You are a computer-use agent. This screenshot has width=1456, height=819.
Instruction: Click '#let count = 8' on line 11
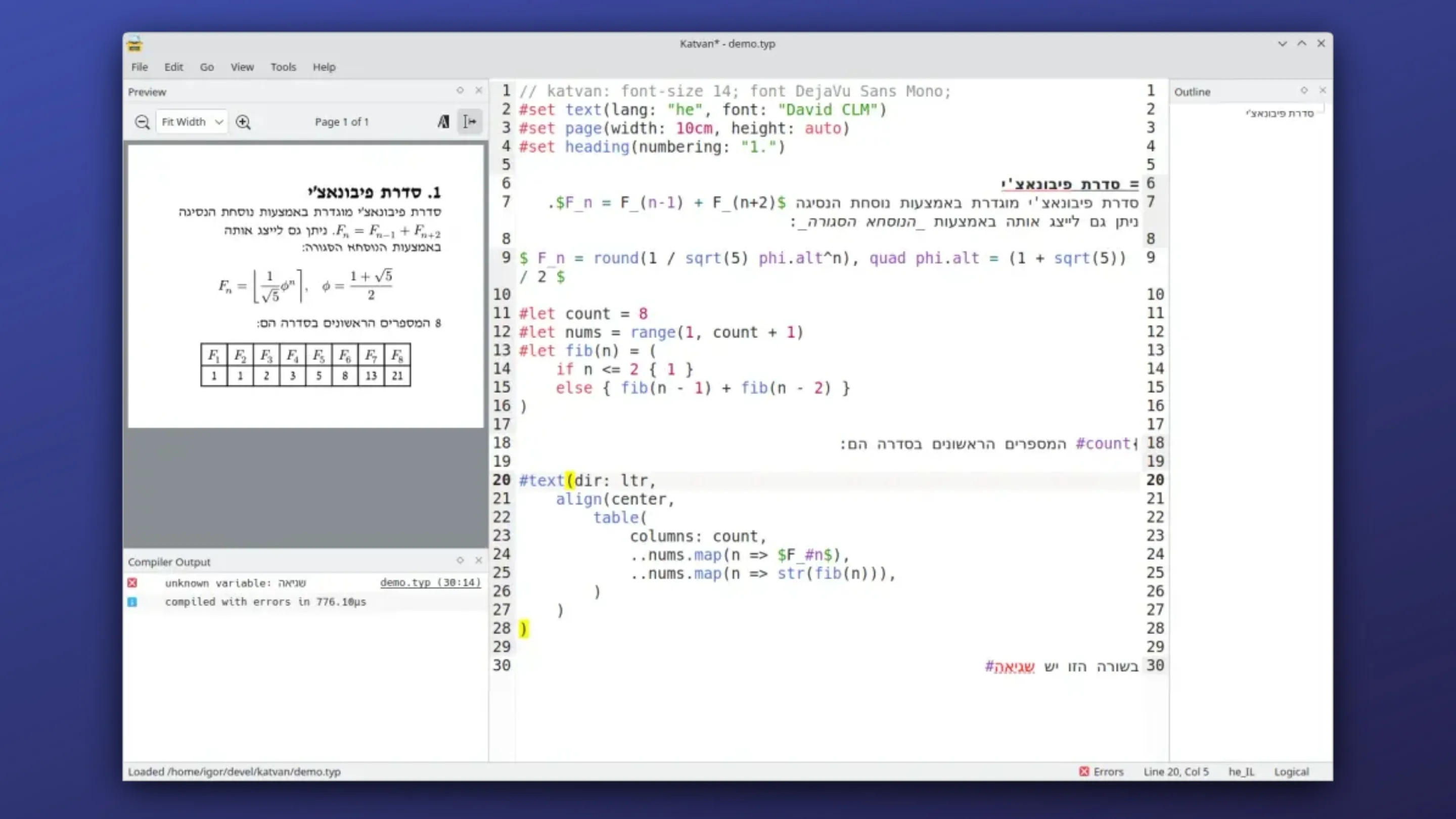583,313
